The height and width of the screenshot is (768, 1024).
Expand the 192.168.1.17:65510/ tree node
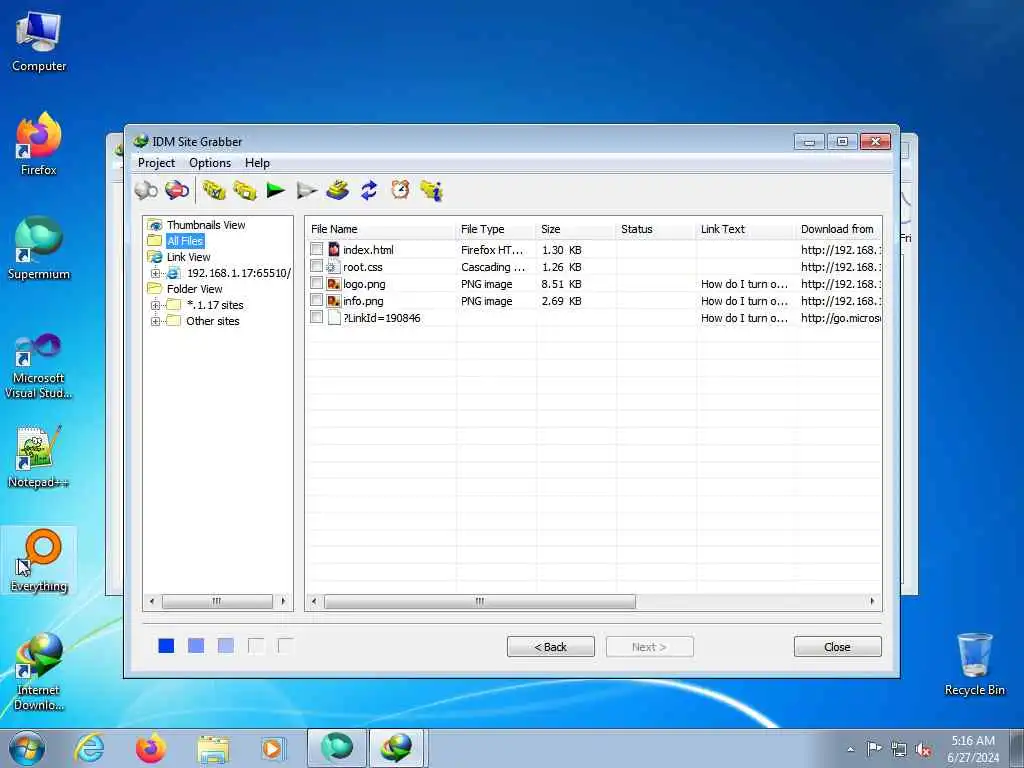tap(155, 273)
